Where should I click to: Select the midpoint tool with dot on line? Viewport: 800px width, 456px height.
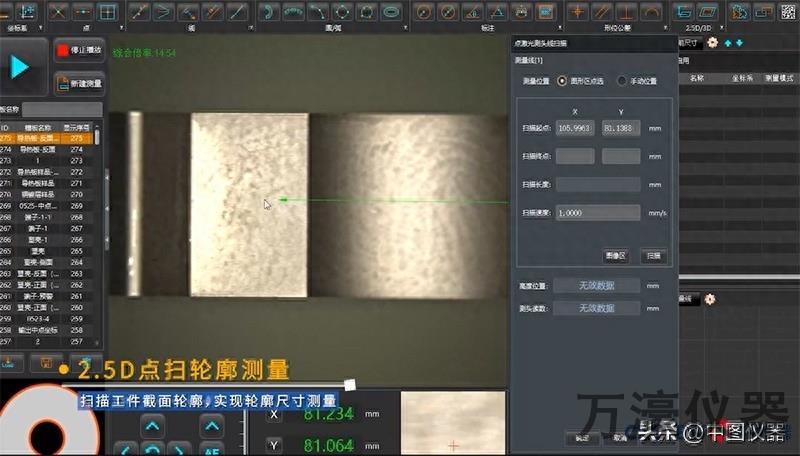tap(83, 12)
